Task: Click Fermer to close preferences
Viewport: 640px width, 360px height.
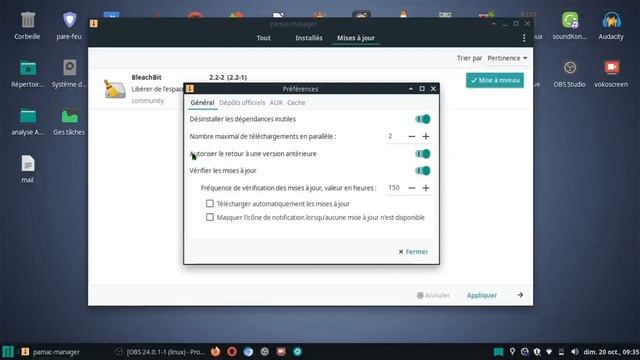Action: (x=413, y=251)
